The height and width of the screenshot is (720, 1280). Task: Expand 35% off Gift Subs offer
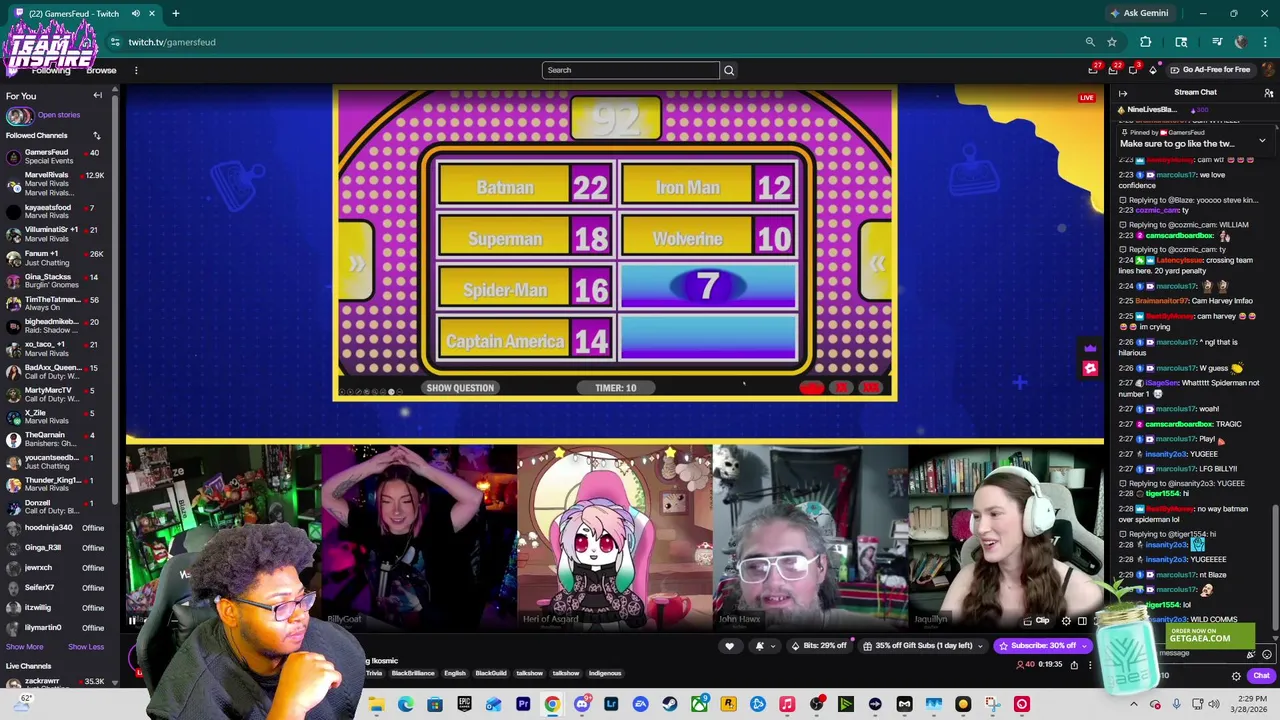922,646
